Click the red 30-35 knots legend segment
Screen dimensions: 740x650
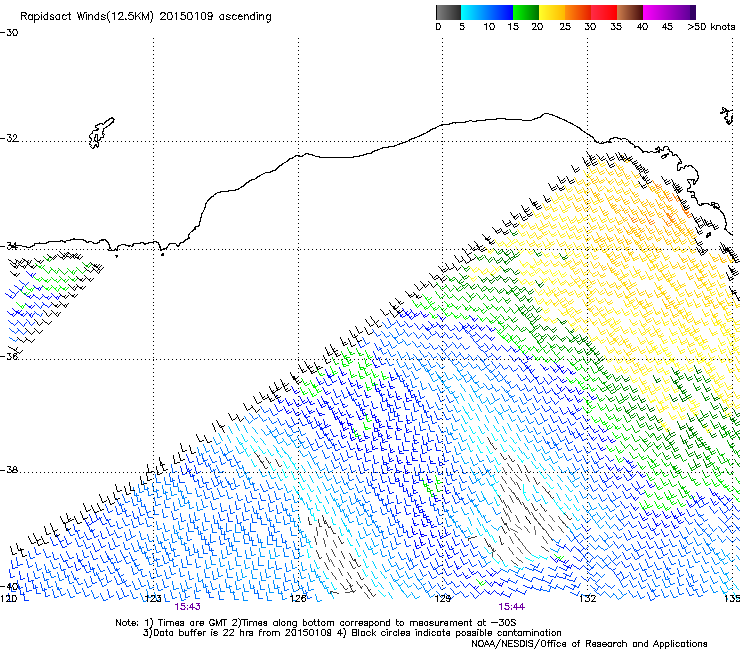(x=604, y=12)
